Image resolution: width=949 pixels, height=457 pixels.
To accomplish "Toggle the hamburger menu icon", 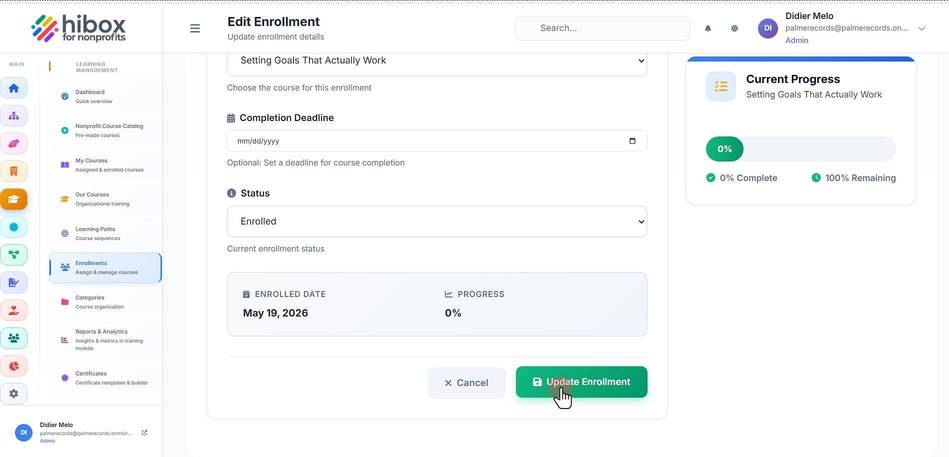I will click(x=195, y=28).
